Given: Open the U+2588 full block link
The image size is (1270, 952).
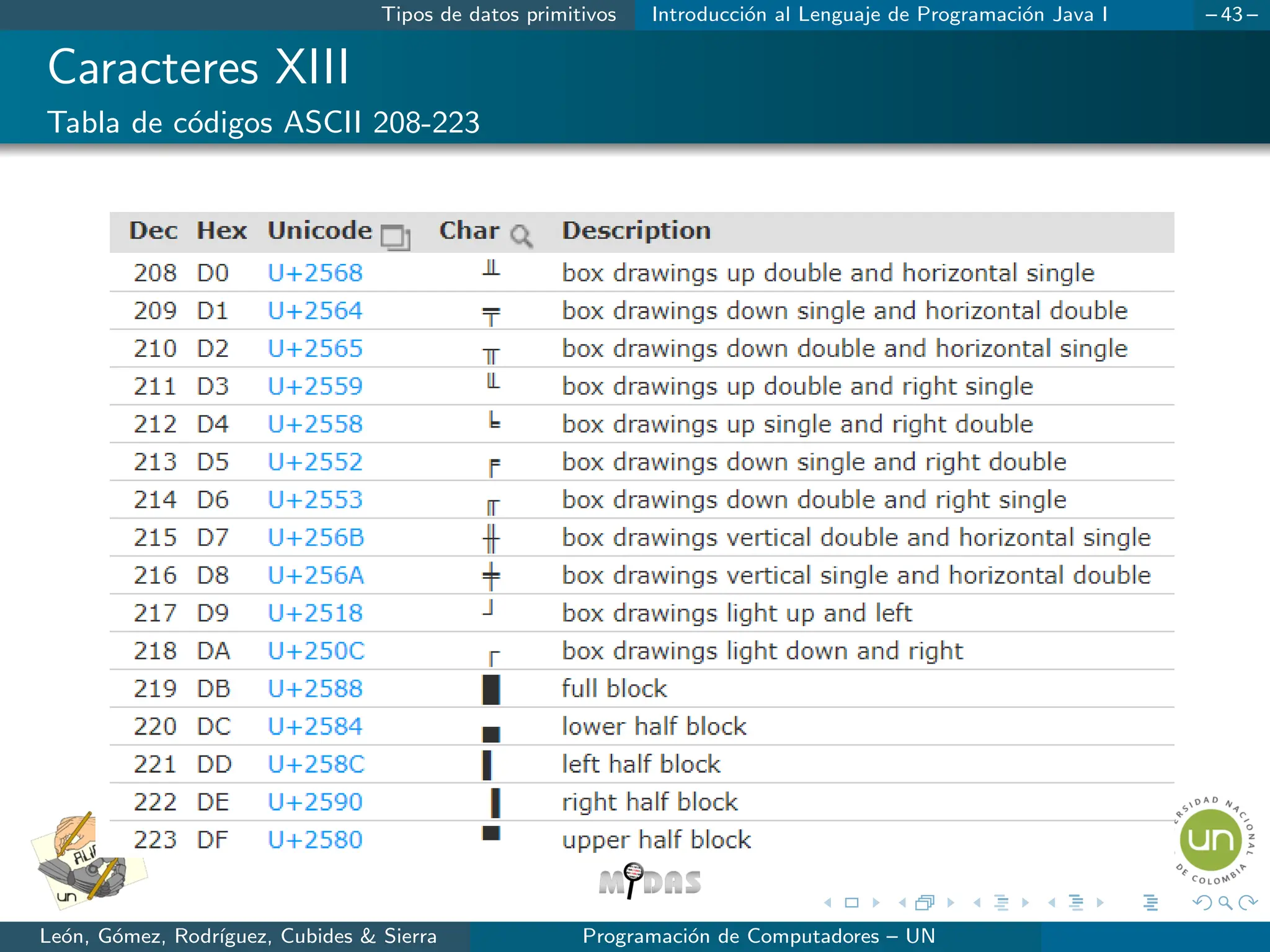Looking at the screenshot, I should pyautogui.click(x=315, y=689).
